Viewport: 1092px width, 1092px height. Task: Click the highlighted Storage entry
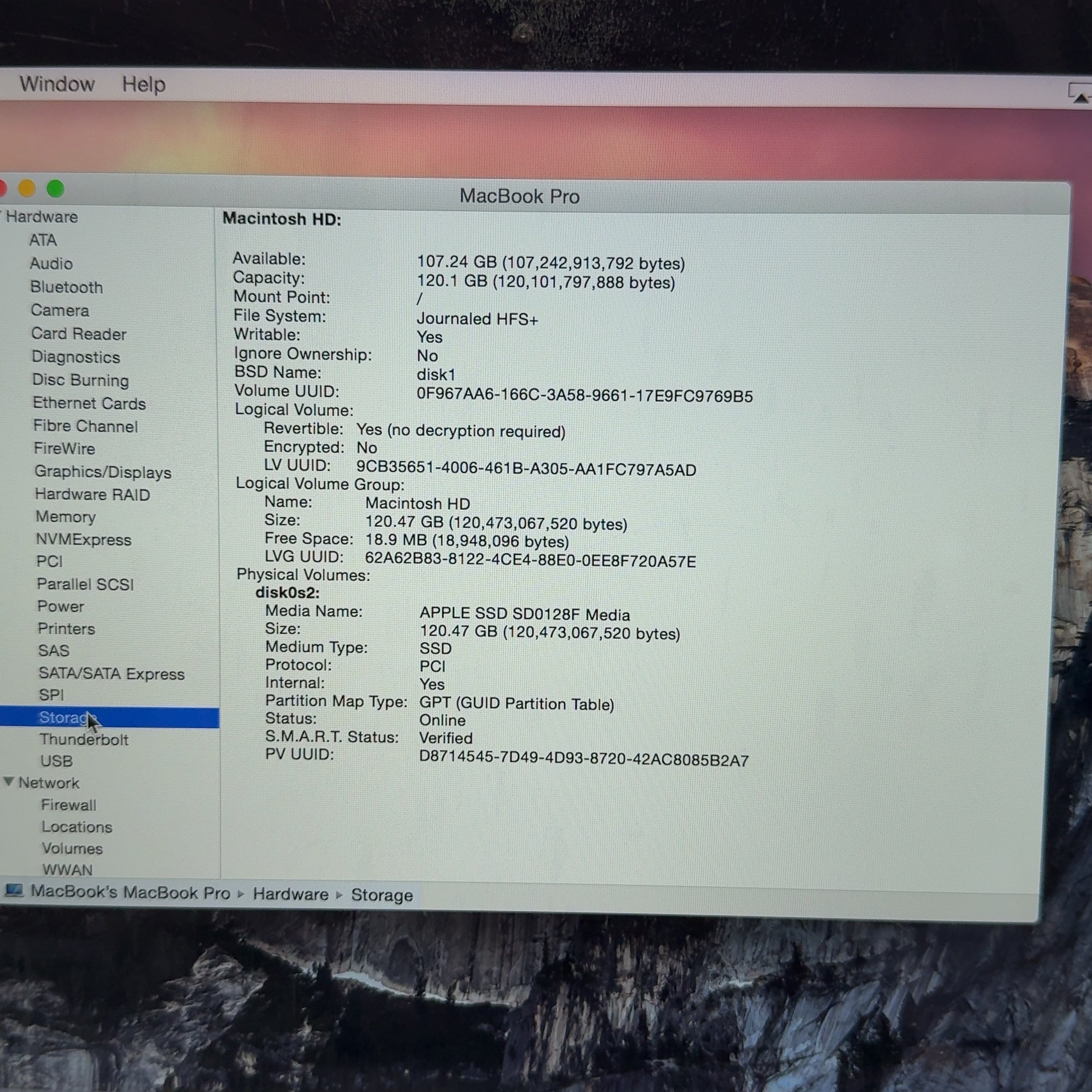coord(110,718)
